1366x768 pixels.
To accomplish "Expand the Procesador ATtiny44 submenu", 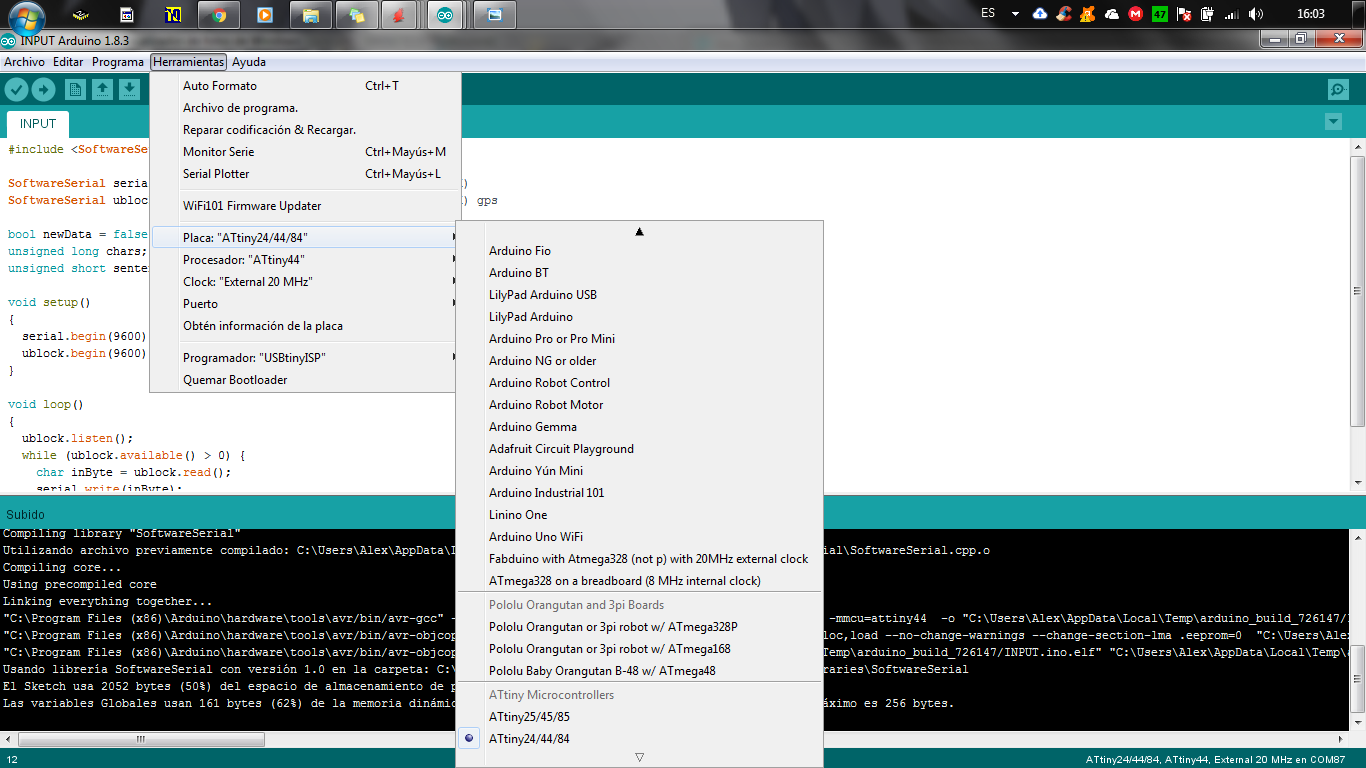I will [305, 260].
